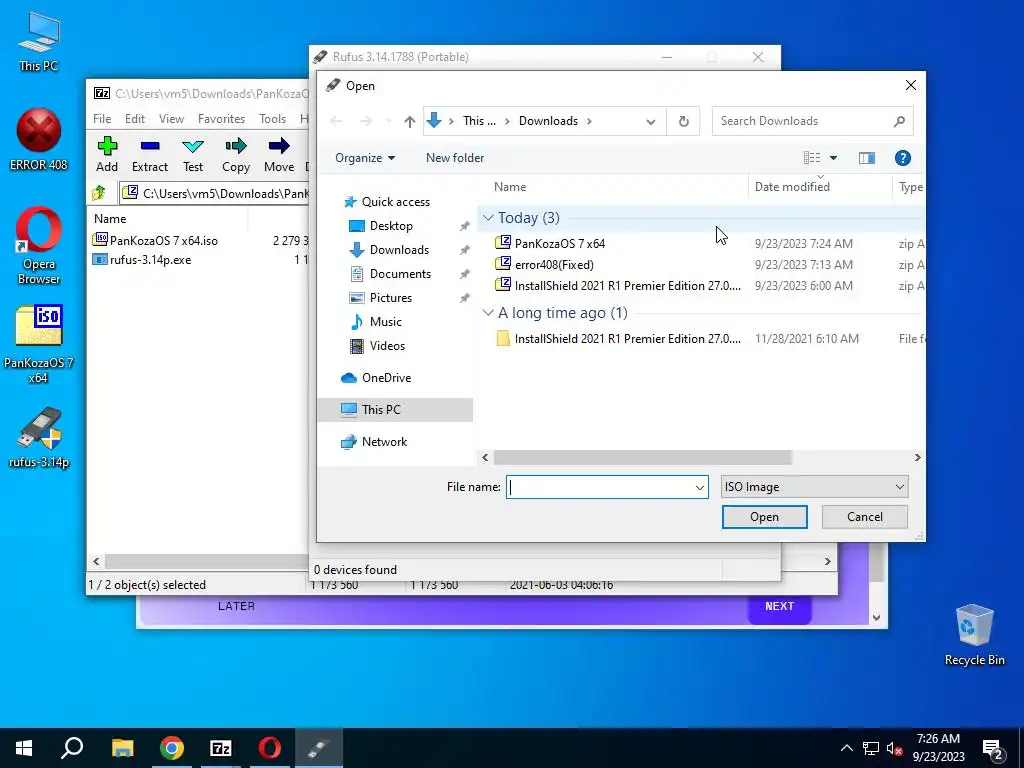1024x768 pixels.
Task: Select Network in the navigation pane
Action: [x=384, y=442]
